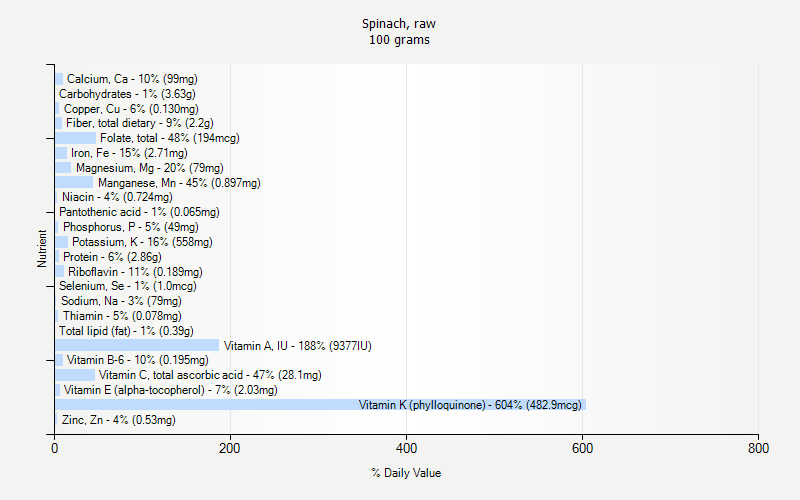
Task: Click the blue Magnesium bar
Action: pos(63,167)
